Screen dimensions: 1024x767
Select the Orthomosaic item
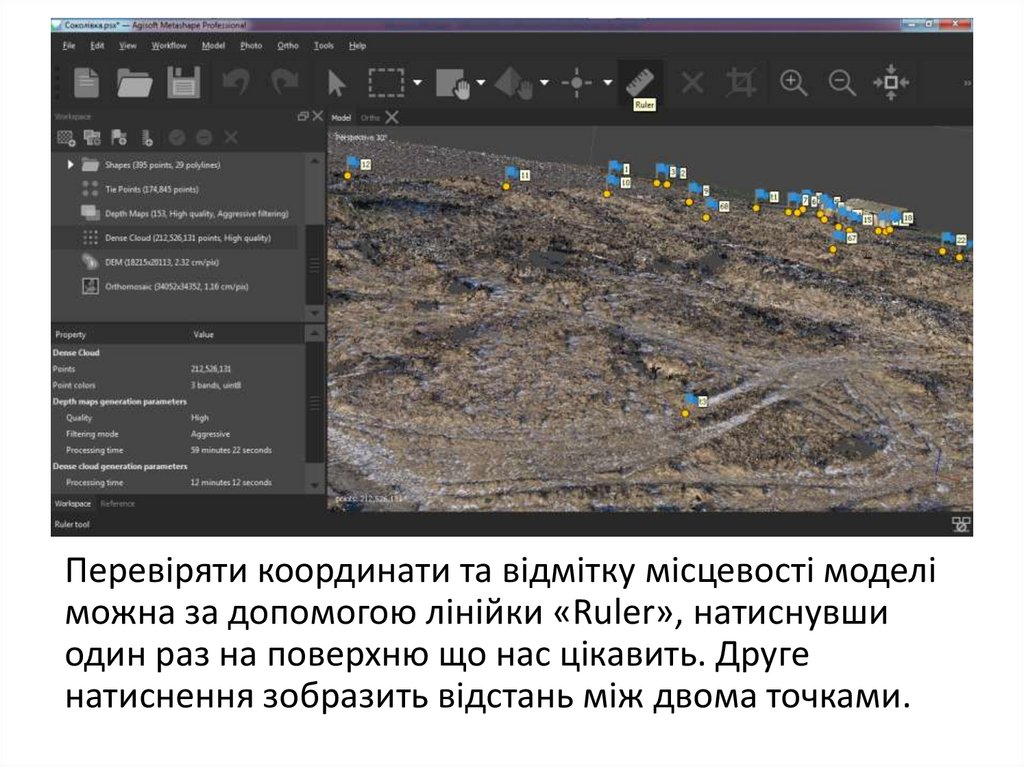point(177,287)
